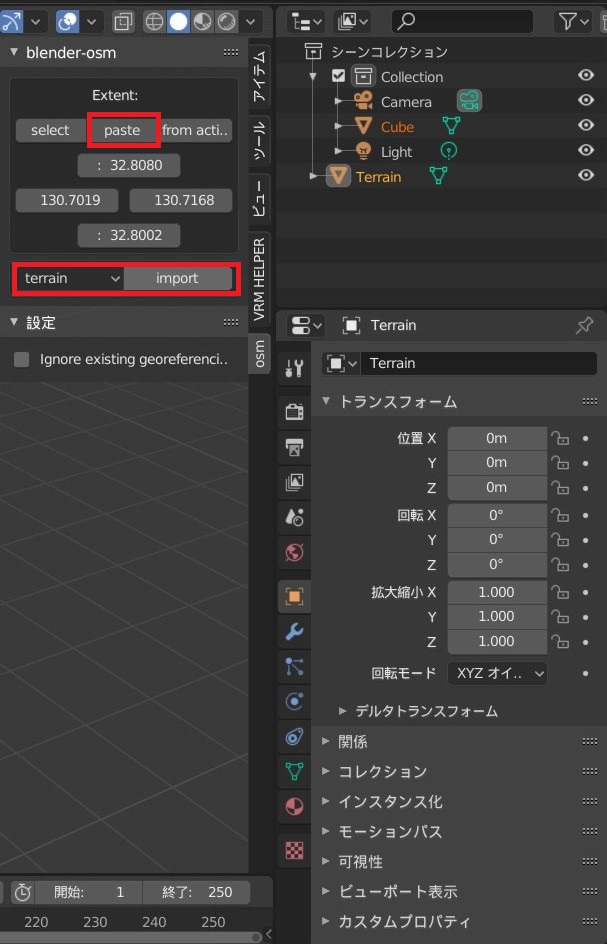The width and height of the screenshot is (607, 944).
Task: Open the outliner filter dropdown
Action: pos(573,22)
